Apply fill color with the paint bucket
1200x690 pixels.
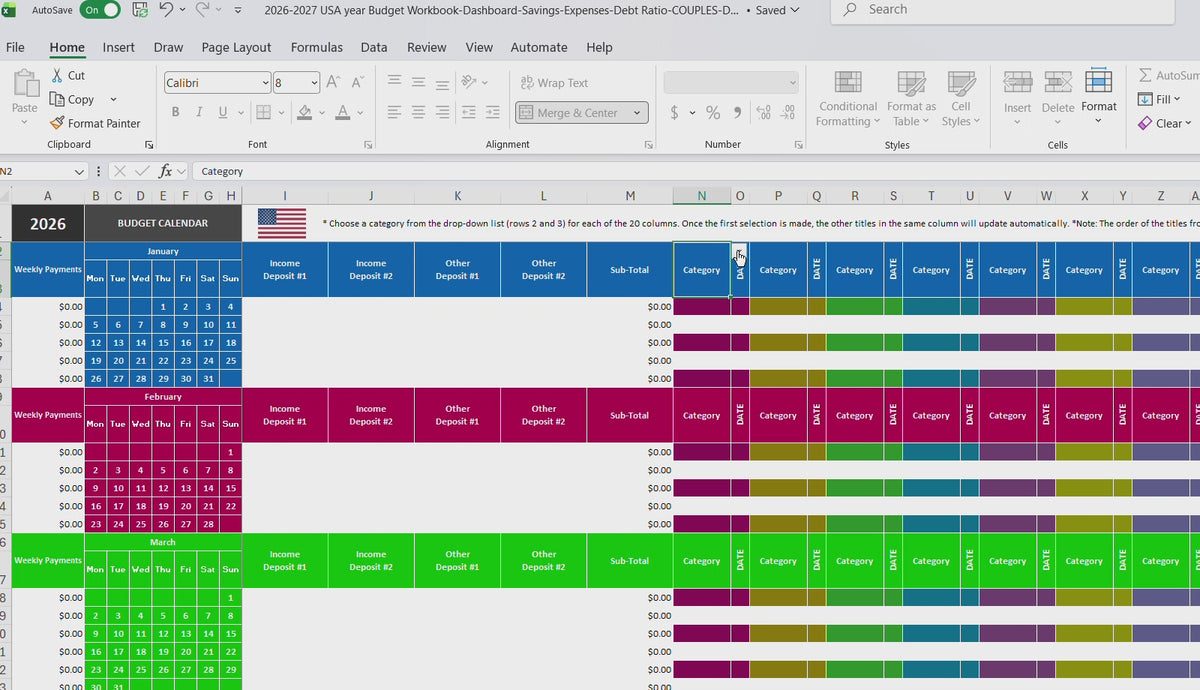point(306,112)
